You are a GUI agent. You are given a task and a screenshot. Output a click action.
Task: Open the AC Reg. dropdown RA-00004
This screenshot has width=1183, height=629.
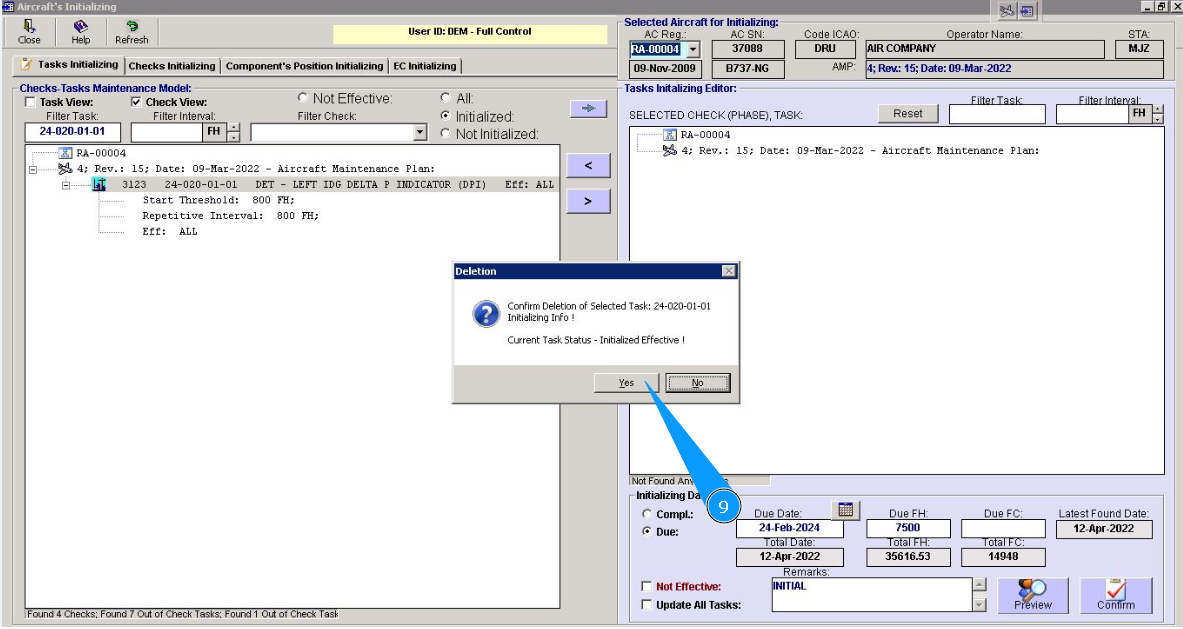(x=693, y=50)
